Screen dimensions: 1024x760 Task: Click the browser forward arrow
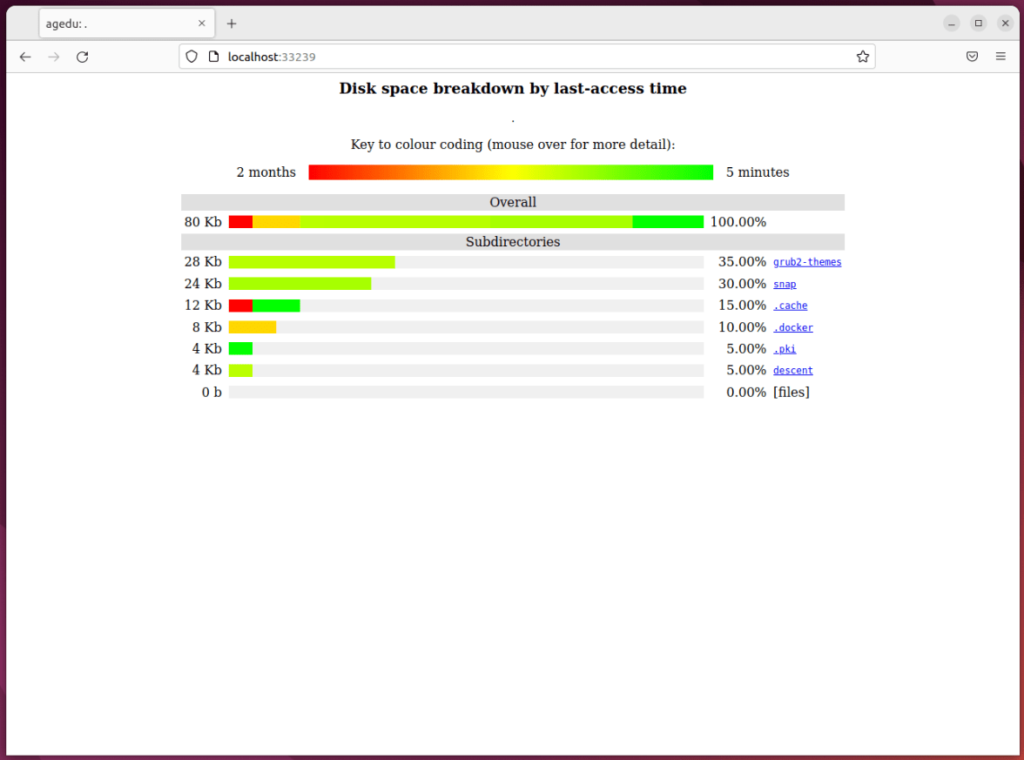[x=53, y=56]
